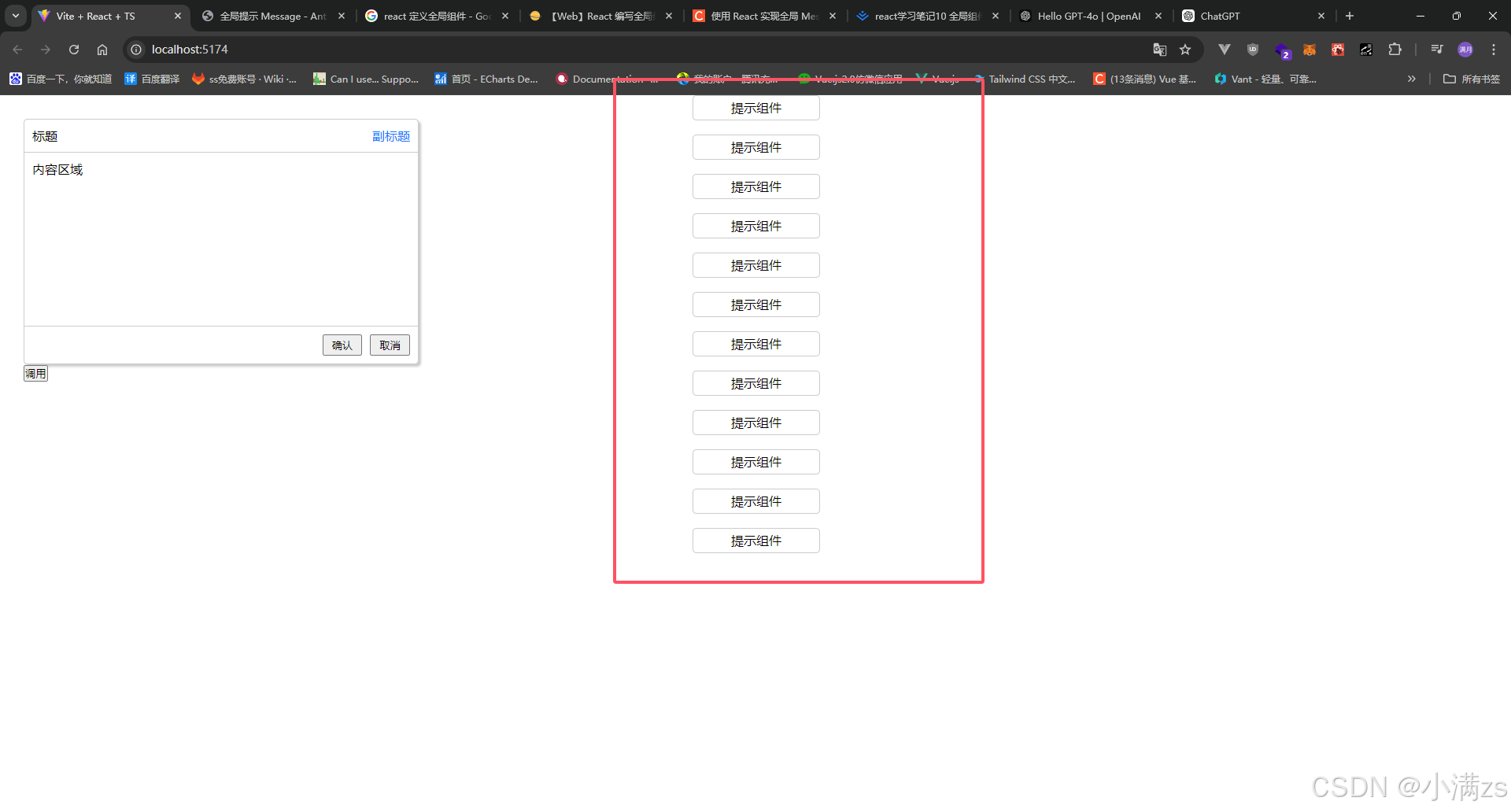Image resolution: width=1511 pixels, height=812 pixels.
Task: Open the 百度翻译 bookmark
Action: [x=153, y=79]
